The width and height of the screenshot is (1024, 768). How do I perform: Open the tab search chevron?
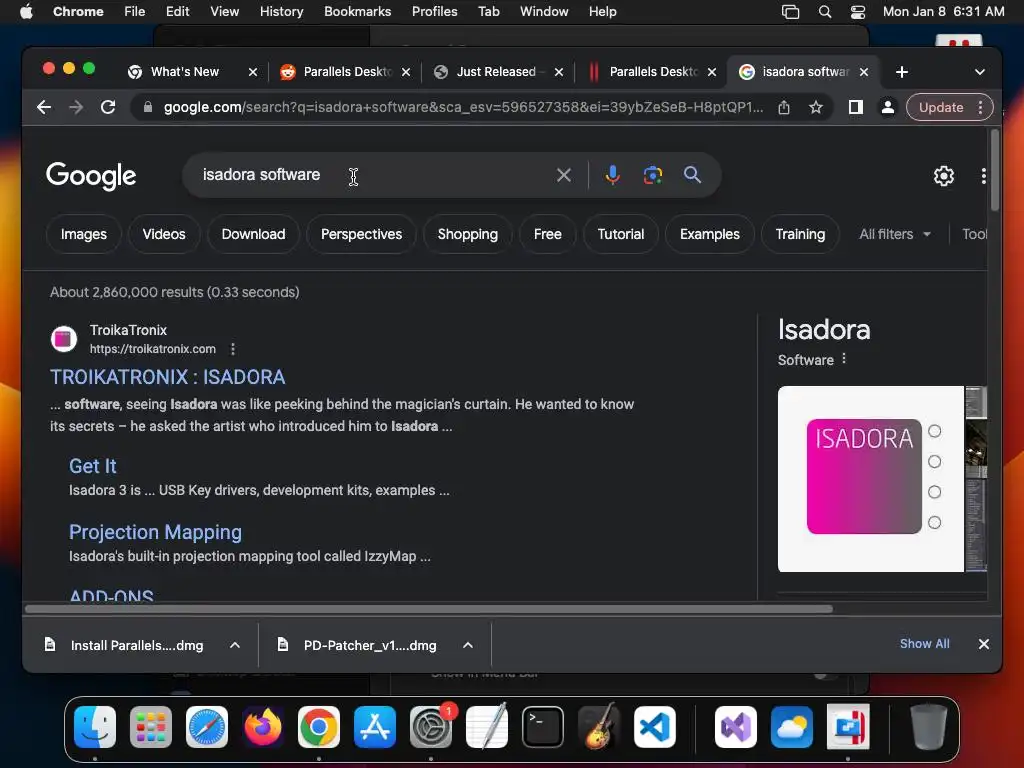pos(980,72)
